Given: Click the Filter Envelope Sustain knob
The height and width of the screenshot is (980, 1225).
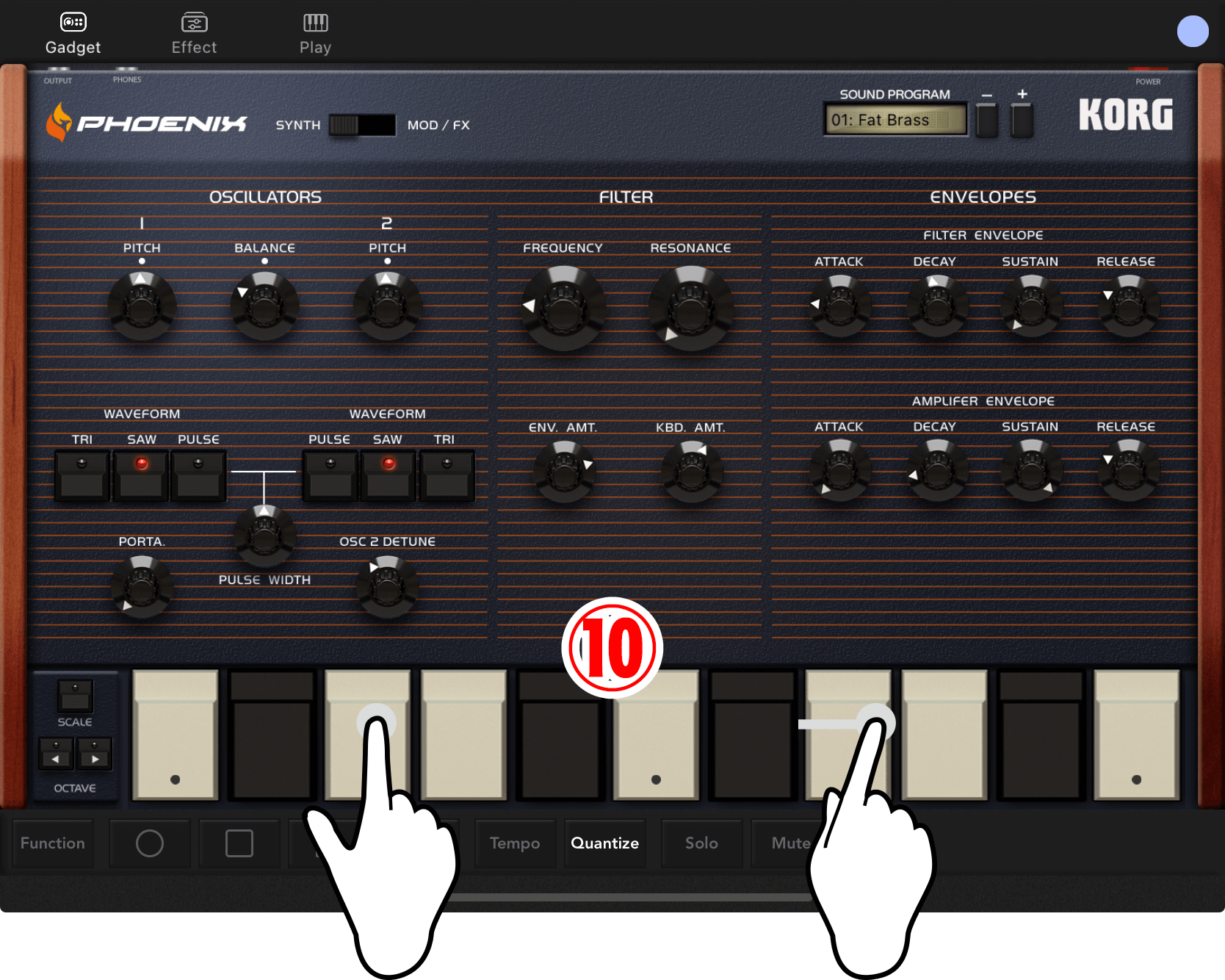Looking at the screenshot, I should point(1032,306).
